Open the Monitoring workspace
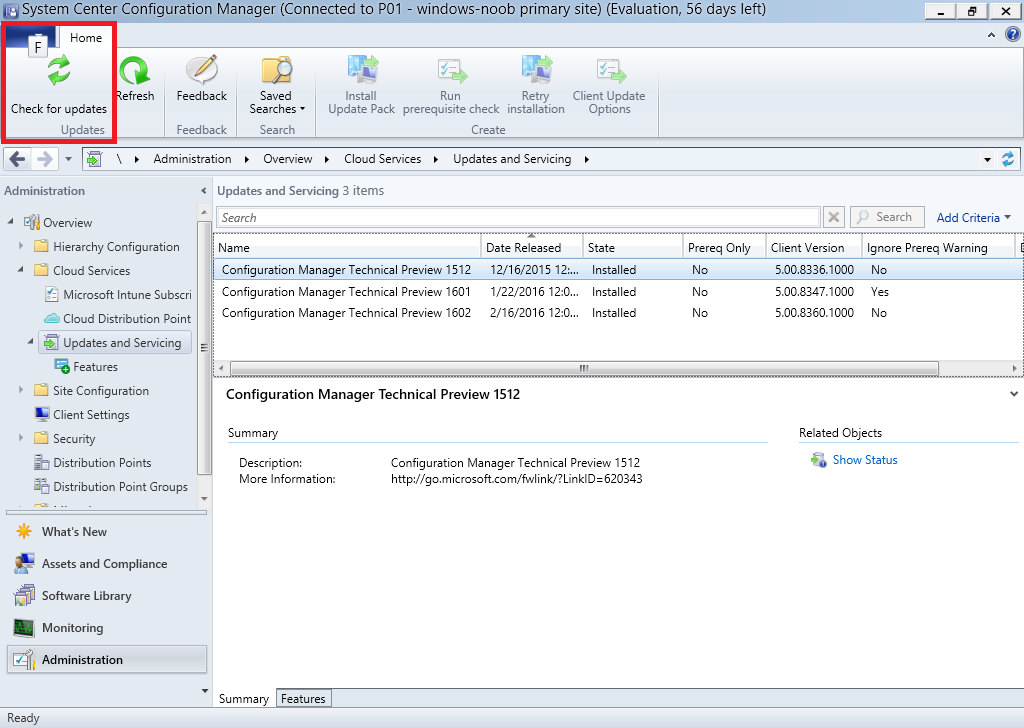1024x728 pixels. click(x=107, y=627)
